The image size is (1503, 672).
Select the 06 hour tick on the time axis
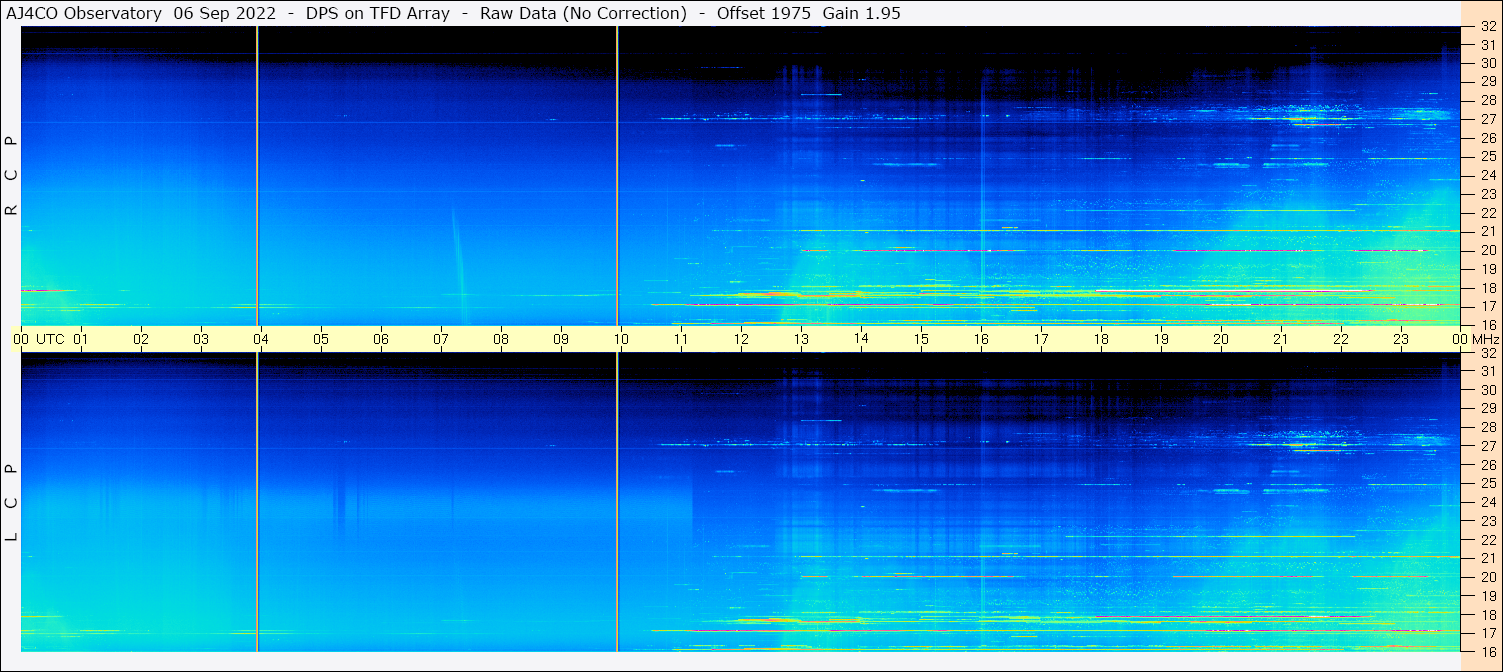pos(381,339)
